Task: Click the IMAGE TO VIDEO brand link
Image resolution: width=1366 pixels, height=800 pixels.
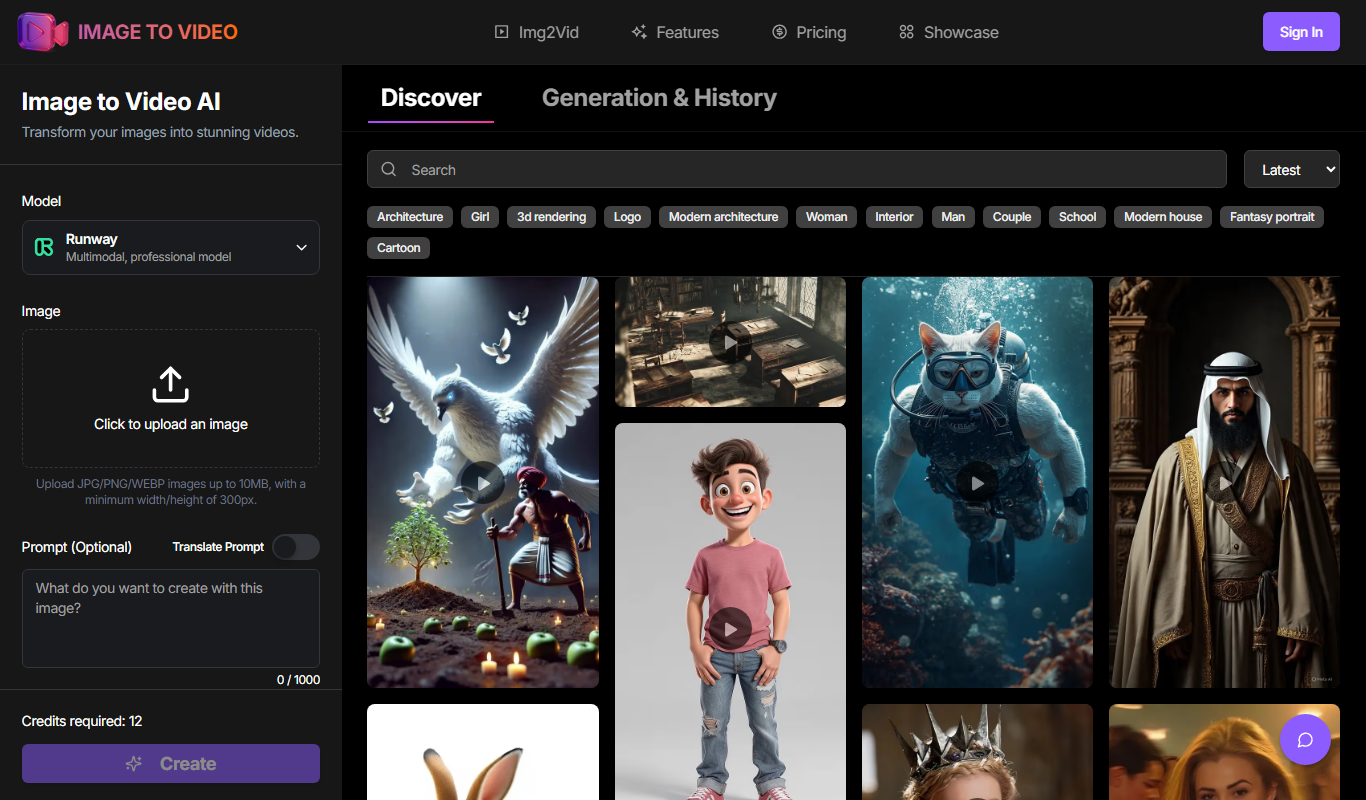Action: coord(158,32)
